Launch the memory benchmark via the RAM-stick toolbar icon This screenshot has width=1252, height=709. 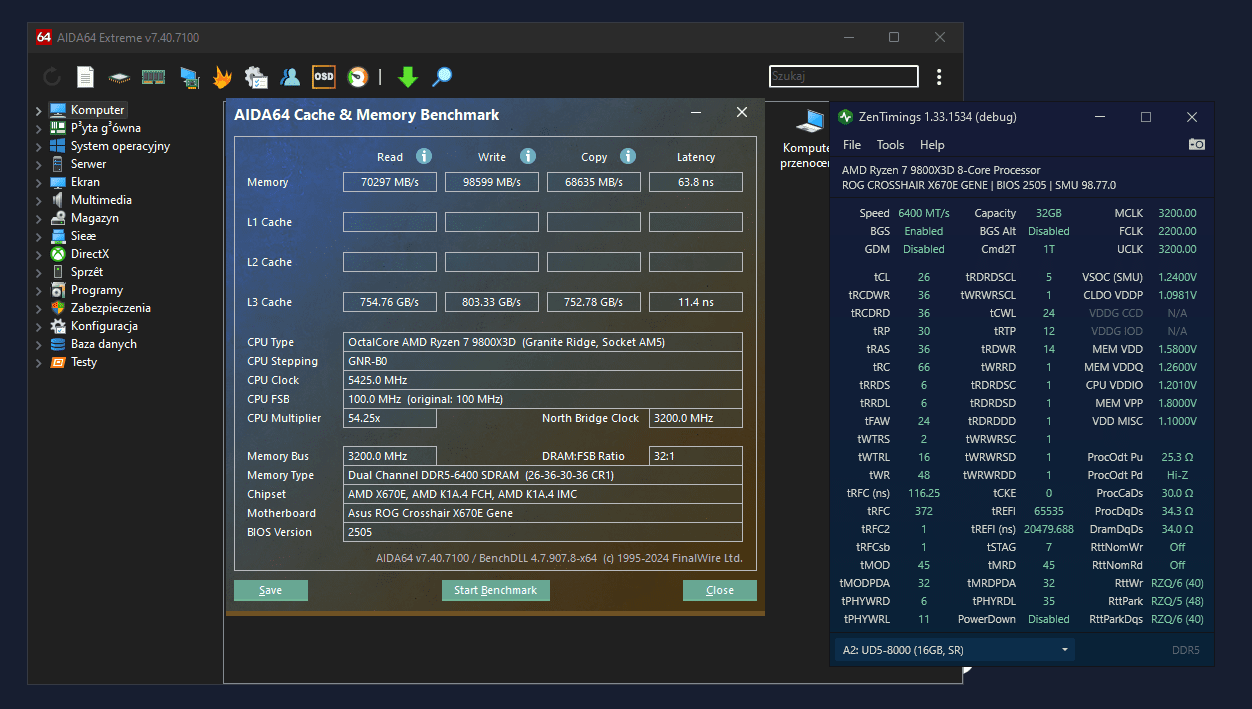coord(153,77)
